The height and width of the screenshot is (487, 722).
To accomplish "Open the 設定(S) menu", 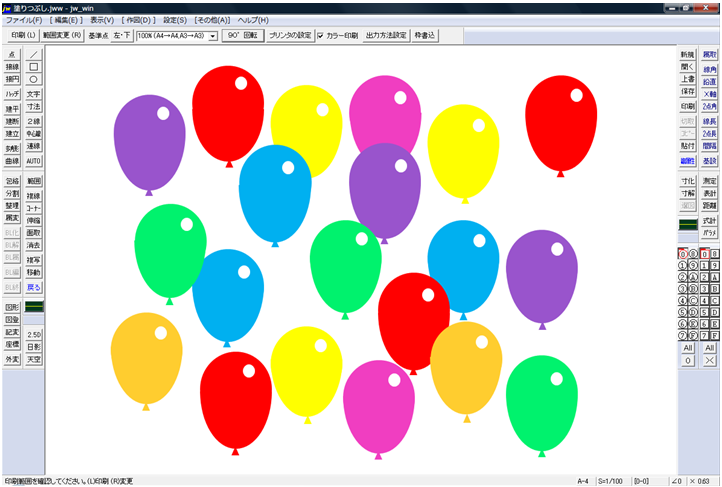I will point(175,20).
